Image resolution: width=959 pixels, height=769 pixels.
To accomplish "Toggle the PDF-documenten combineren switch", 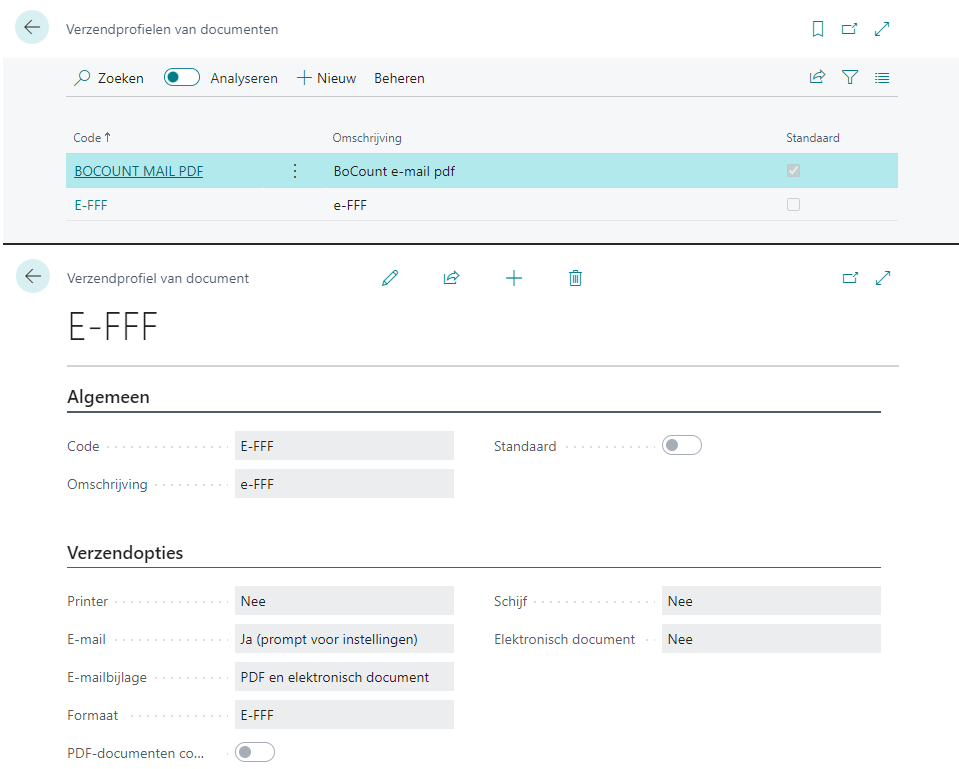I will (x=254, y=752).
